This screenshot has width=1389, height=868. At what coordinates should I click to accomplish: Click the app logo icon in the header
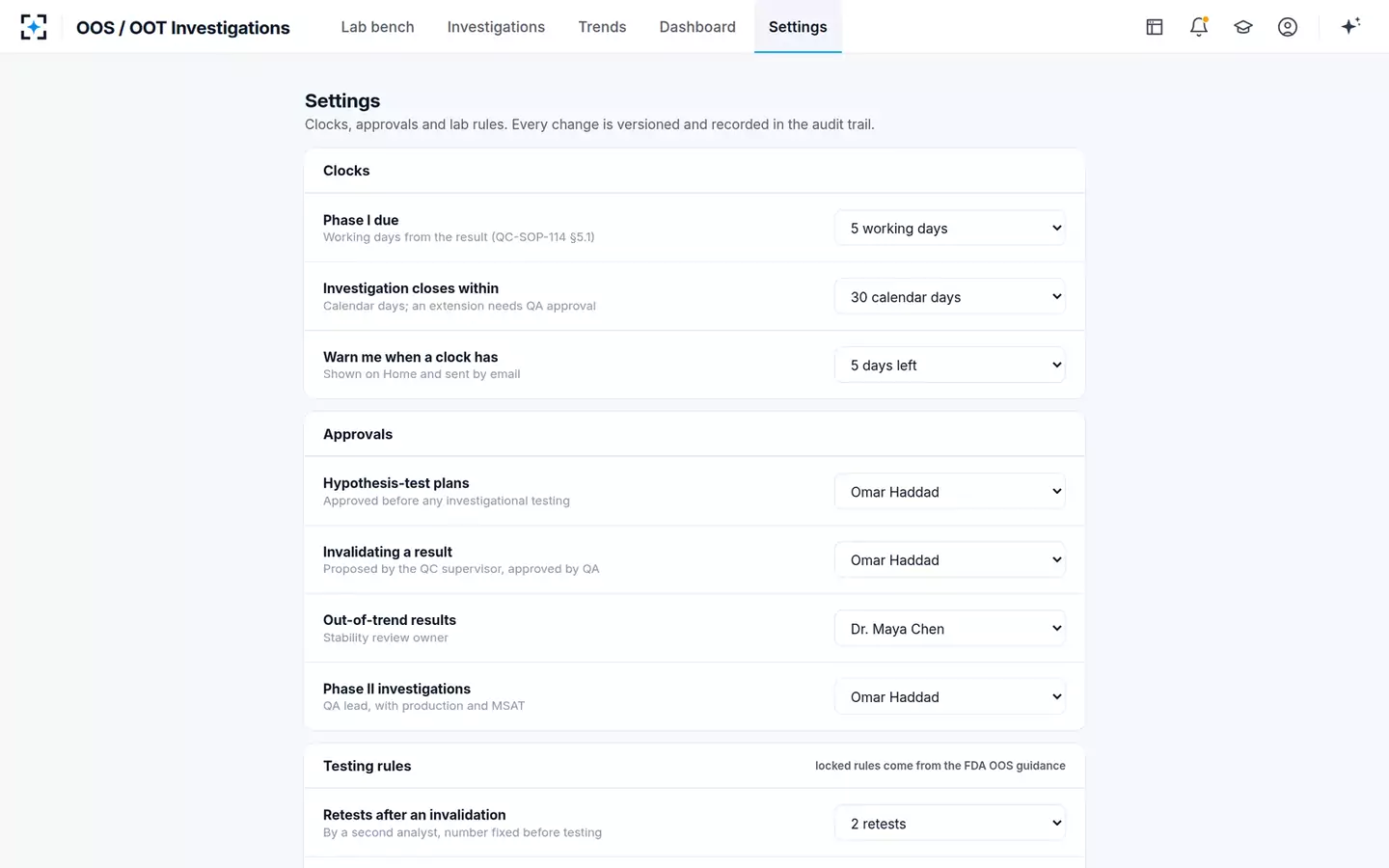[34, 27]
